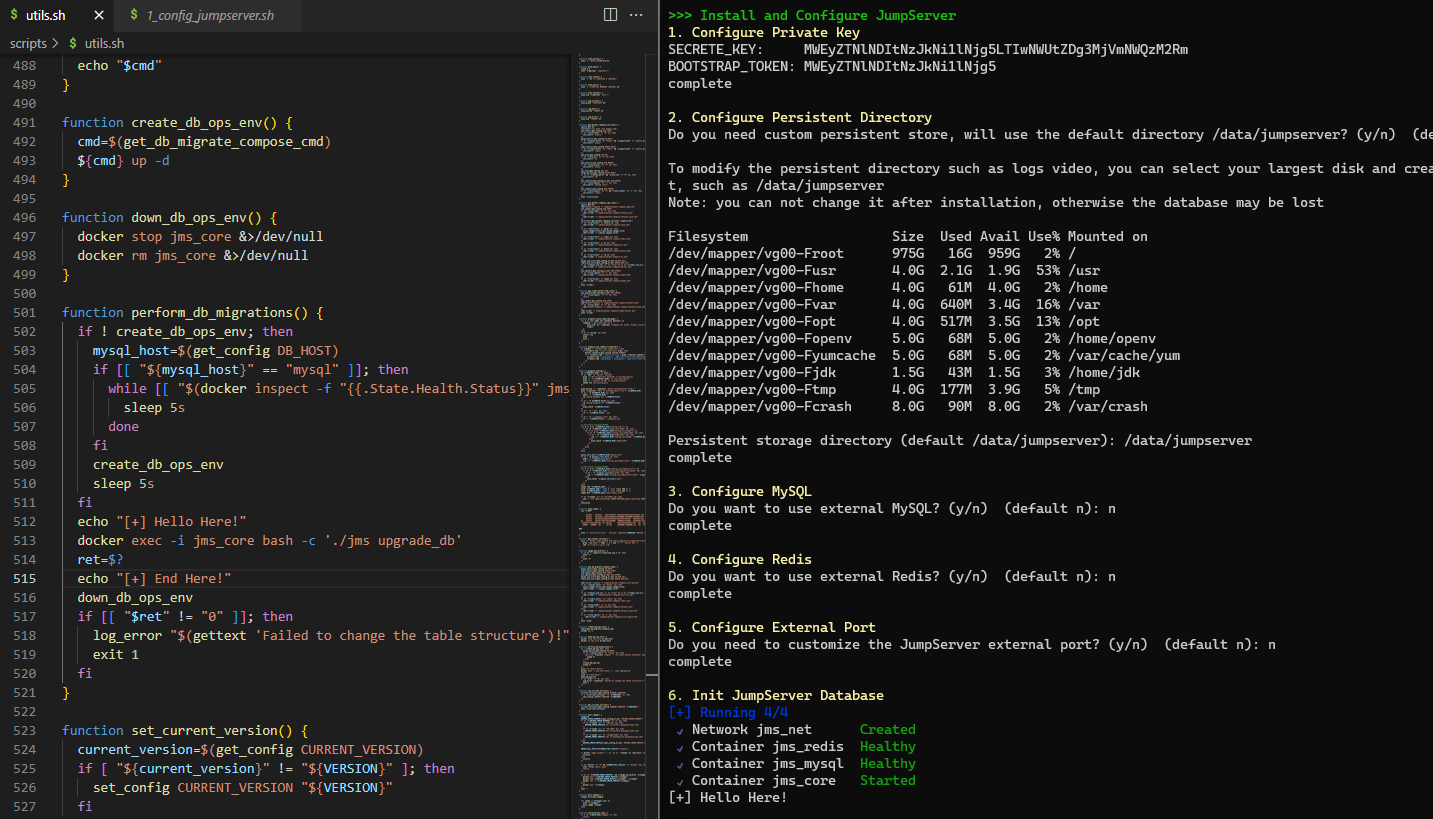The height and width of the screenshot is (819, 1433).
Task: Click the minimap to navigate the file
Action: click(x=610, y=400)
